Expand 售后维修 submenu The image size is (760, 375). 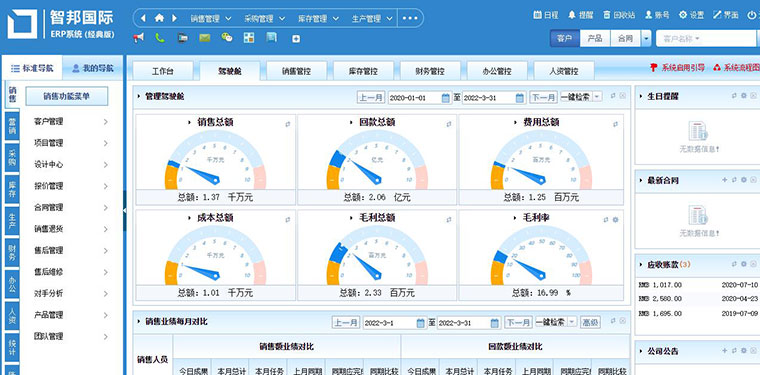[x=71, y=272]
